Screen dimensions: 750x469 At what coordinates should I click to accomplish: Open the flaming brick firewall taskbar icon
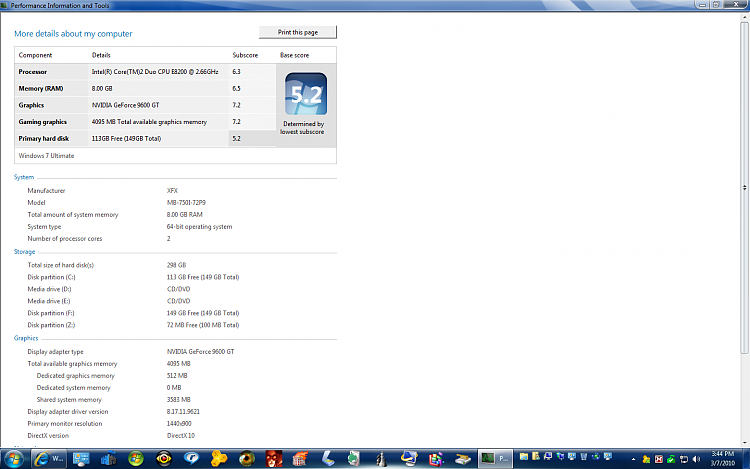click(x=300, y=459)
